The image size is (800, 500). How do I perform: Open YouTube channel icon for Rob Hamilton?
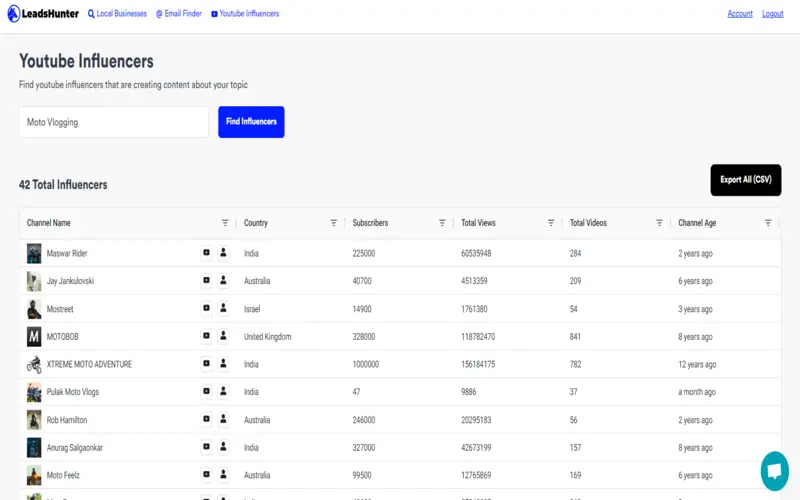coord(206,419)
